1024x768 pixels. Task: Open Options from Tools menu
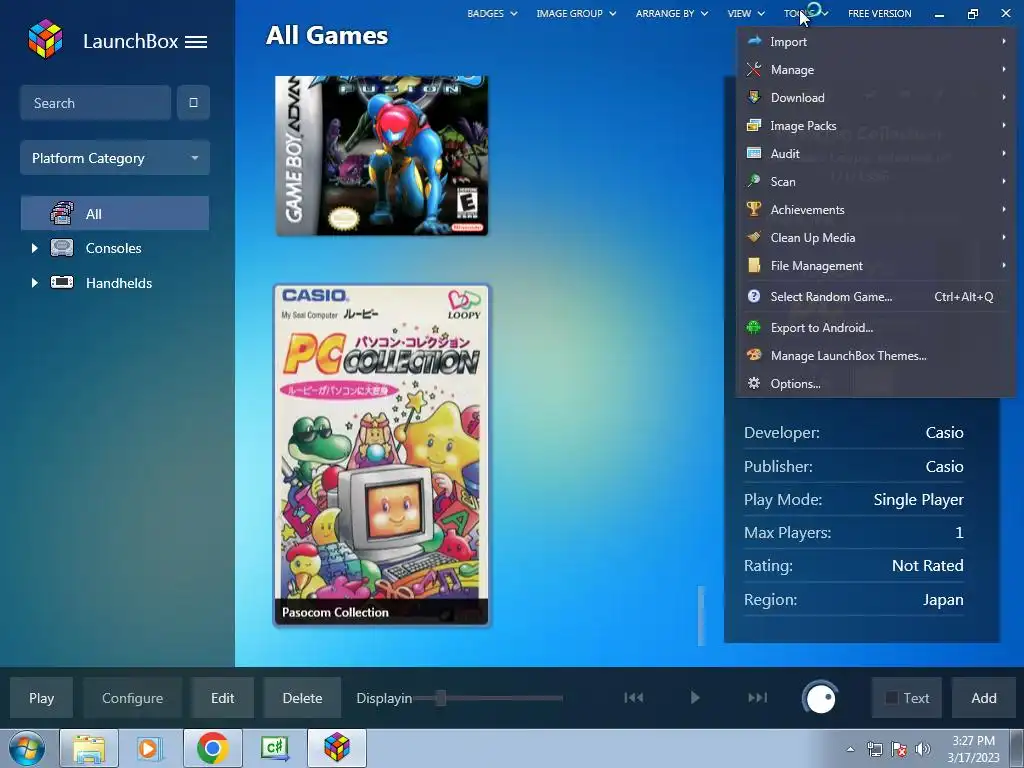[x=875, y=383]
